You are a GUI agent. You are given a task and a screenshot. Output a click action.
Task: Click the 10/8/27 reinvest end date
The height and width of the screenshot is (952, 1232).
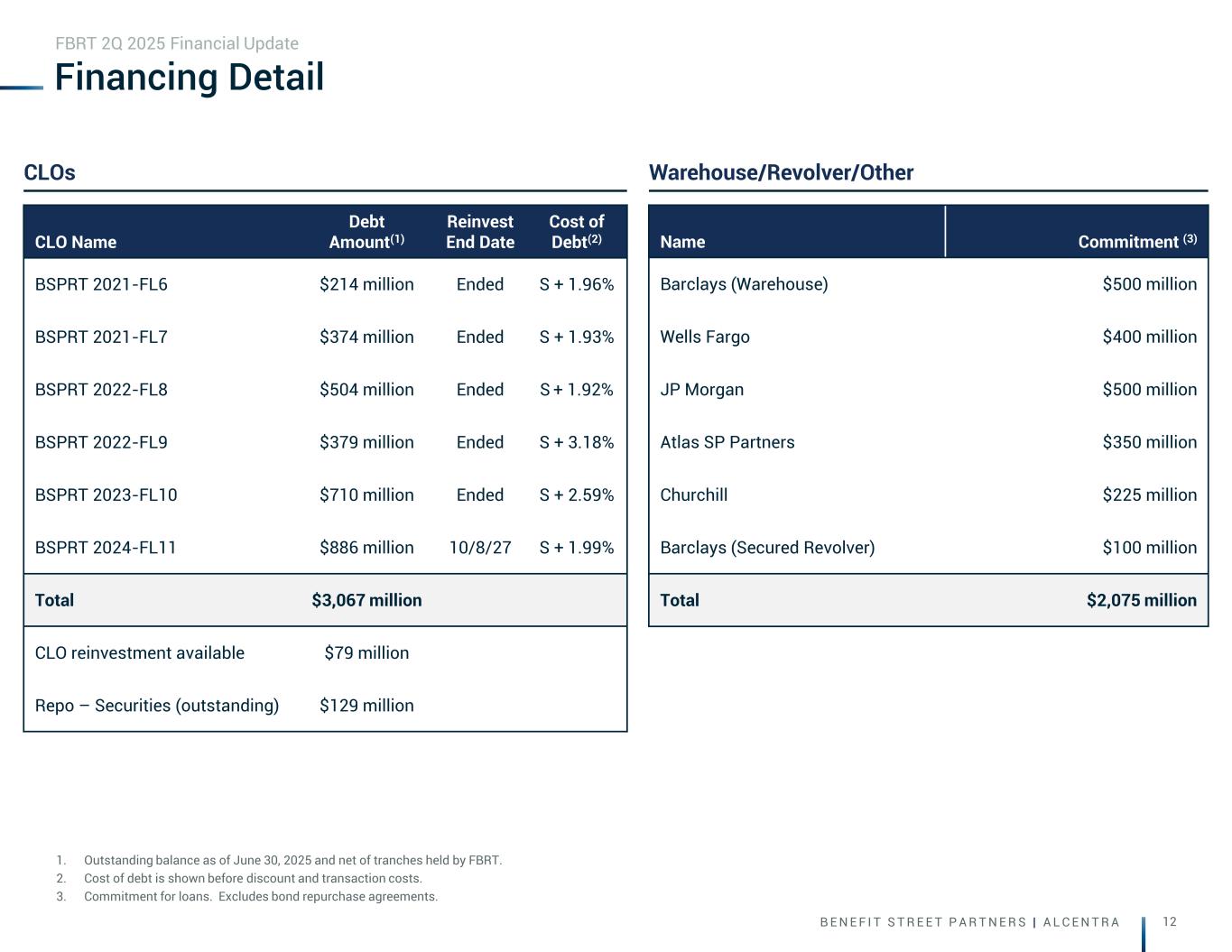[x=480, y=548]
